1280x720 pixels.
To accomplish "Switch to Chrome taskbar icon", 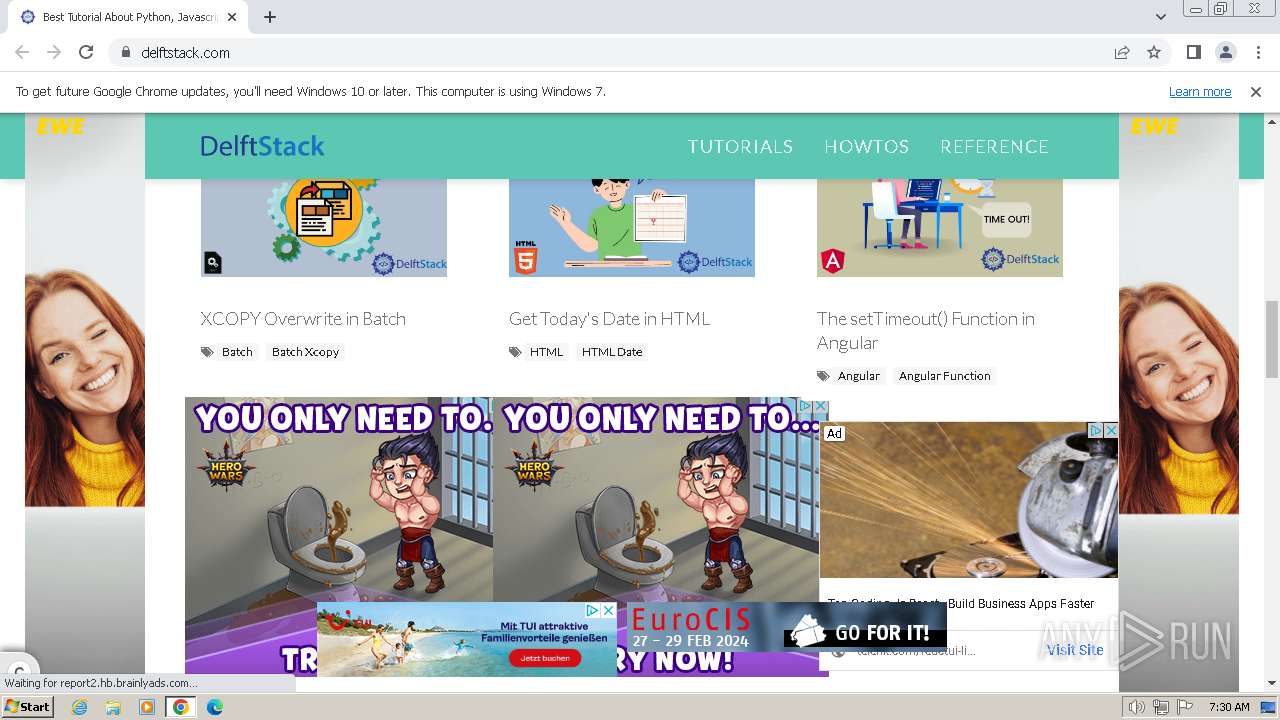I will click(x=181, y=707).
